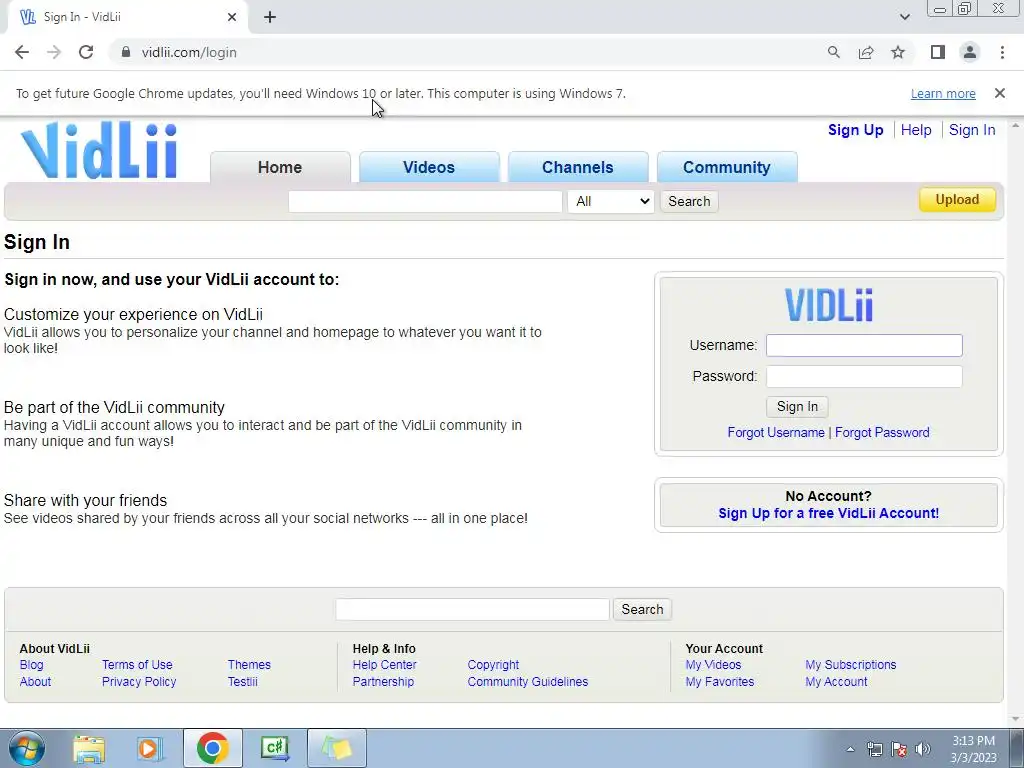This screenshot has width=1024, height=768.
Task: Click the footer Search button
Action: 642,609
